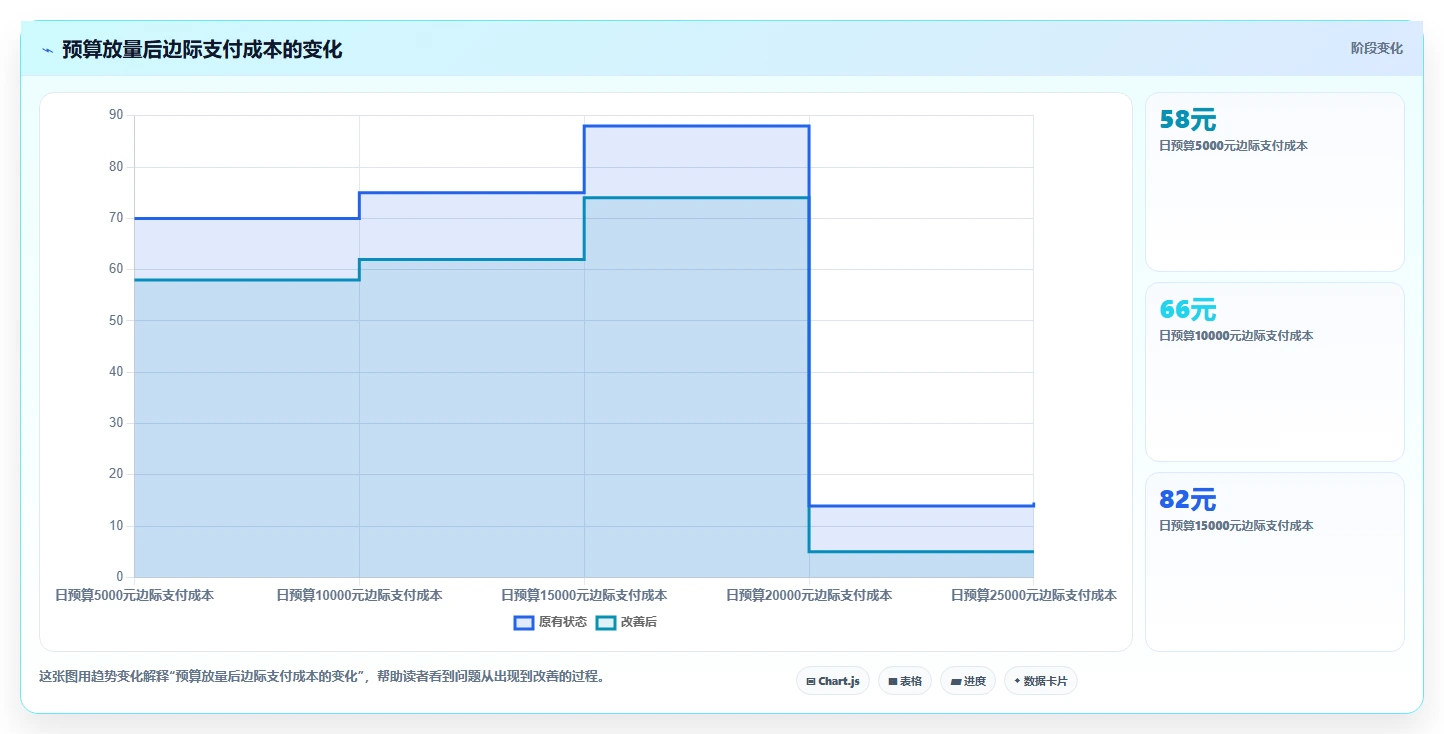Open the 58元 metric card
The image size is (1444, 734).
click(x=1275, y=182)
